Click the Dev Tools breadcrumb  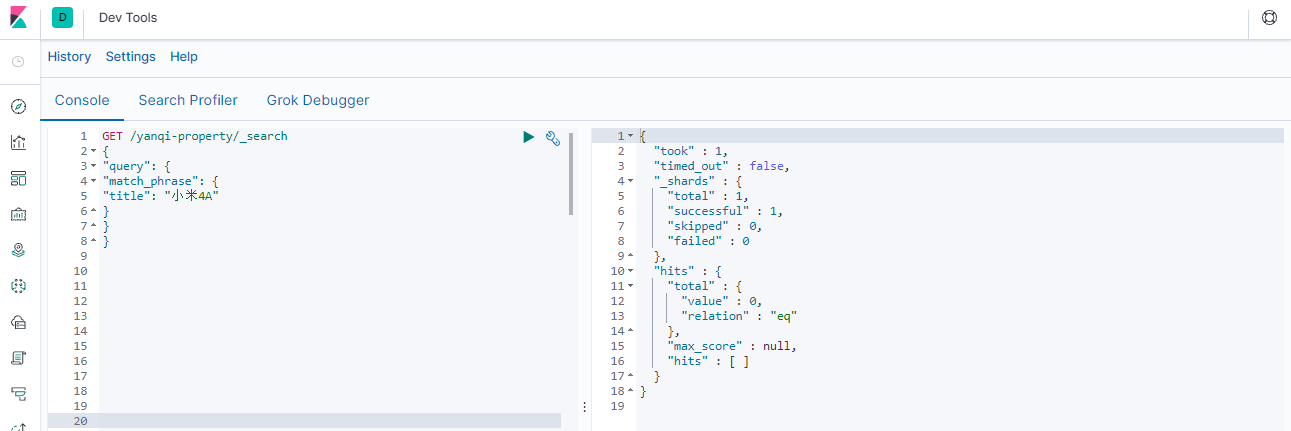[128, 18]
